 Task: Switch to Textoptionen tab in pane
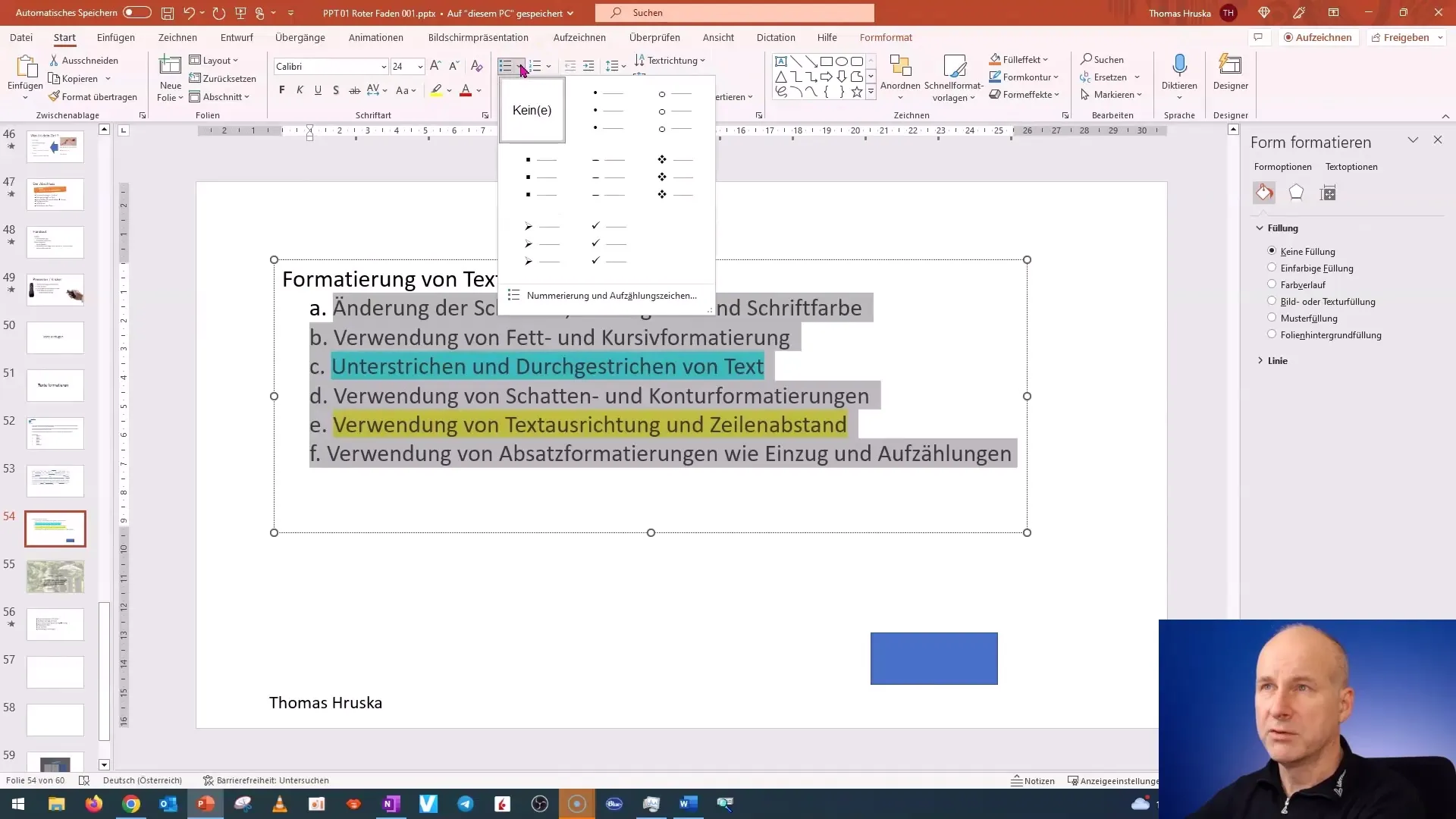[x=1351, y=167]
